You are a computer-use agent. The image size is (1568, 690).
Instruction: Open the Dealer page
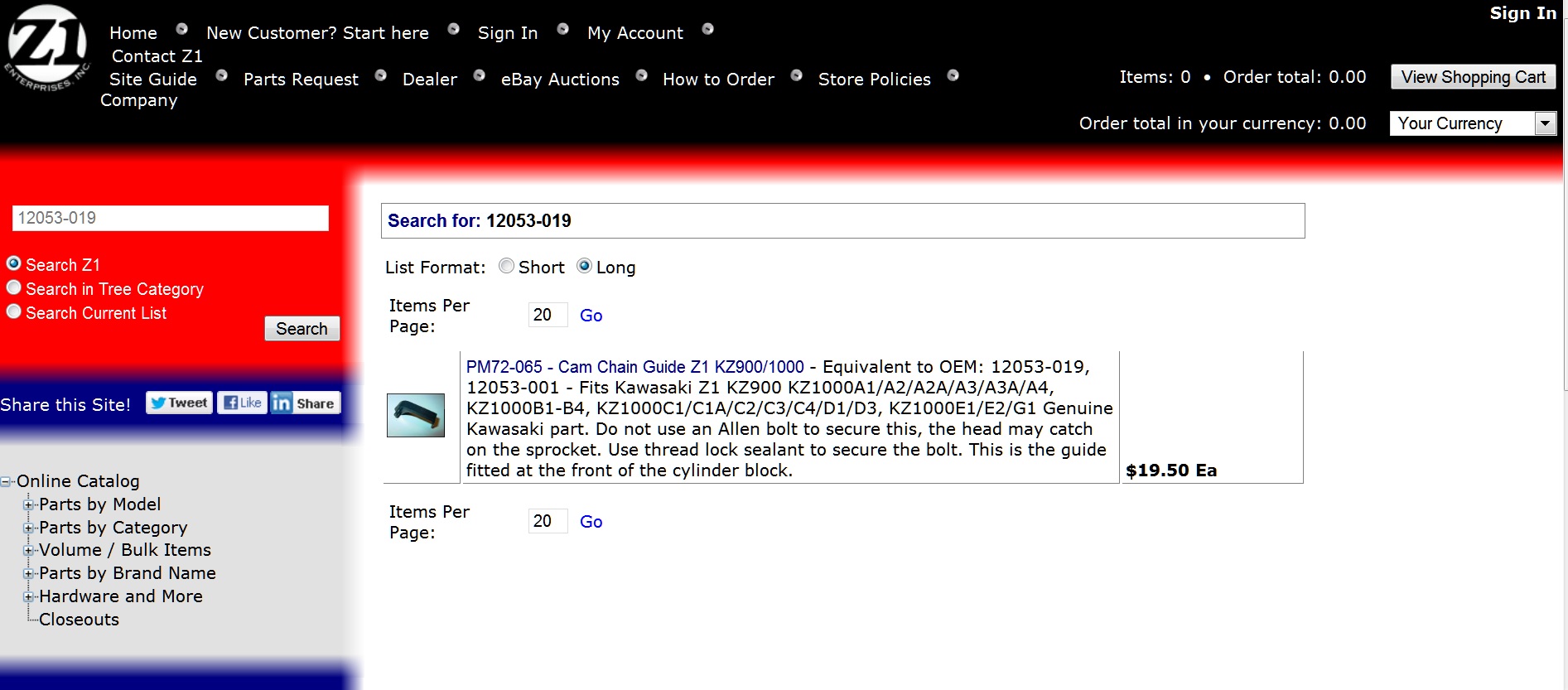430,80
